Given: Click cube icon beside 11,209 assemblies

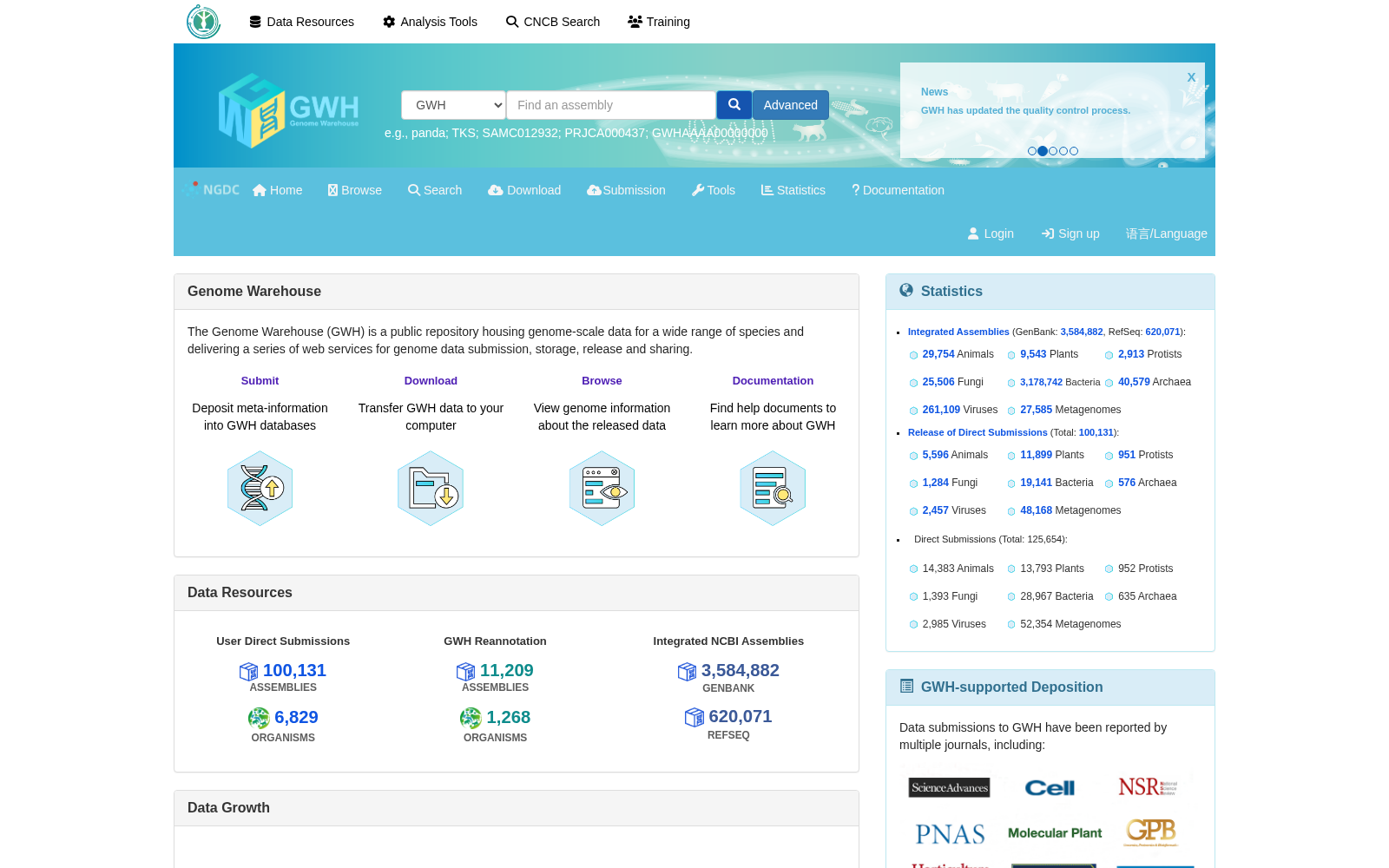Looking at the screenshot, I should (465, 671).
